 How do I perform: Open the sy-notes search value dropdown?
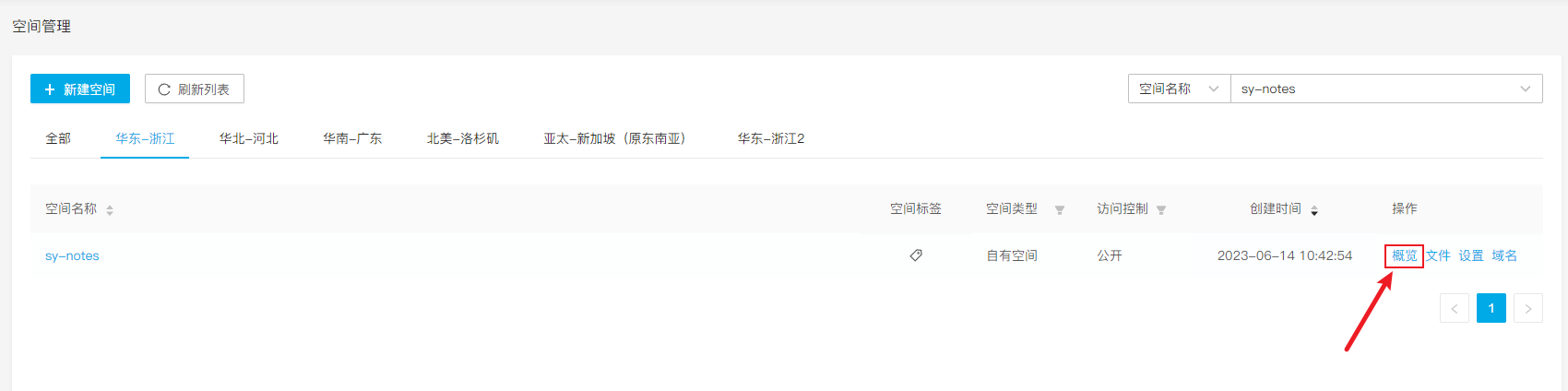point(1386,89)
